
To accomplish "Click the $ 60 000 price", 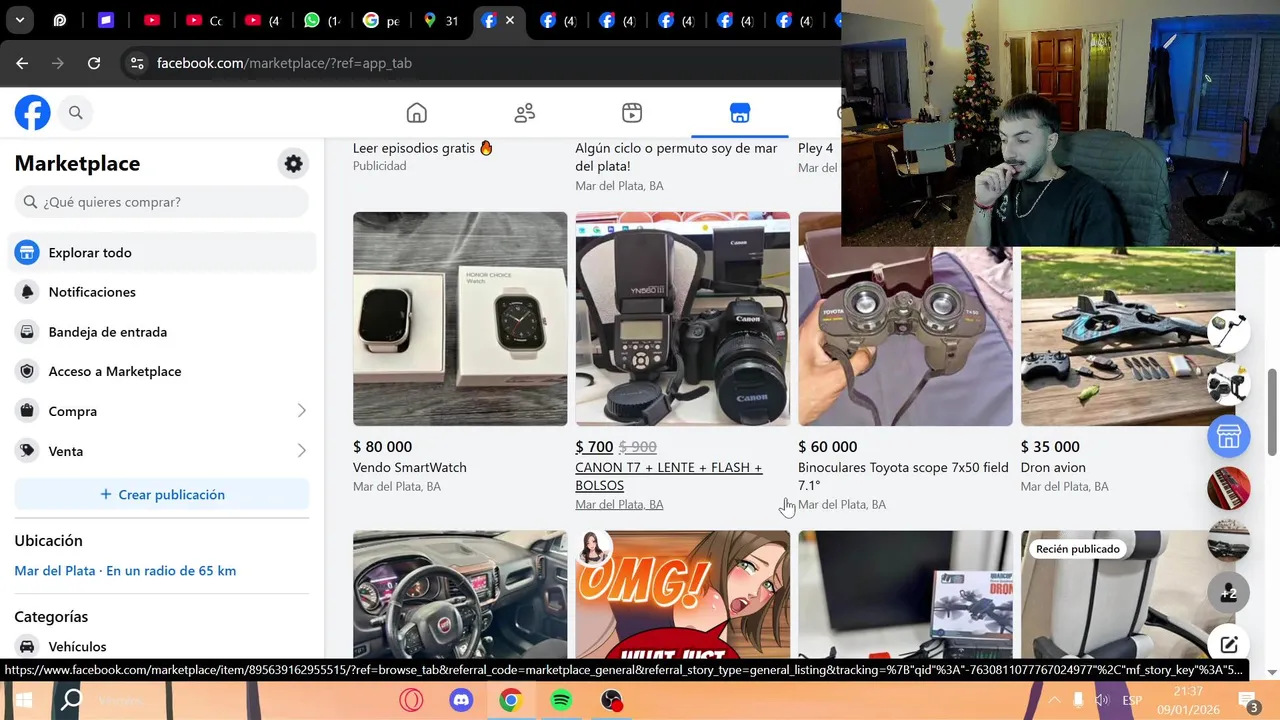I will [x=827, y=447].
